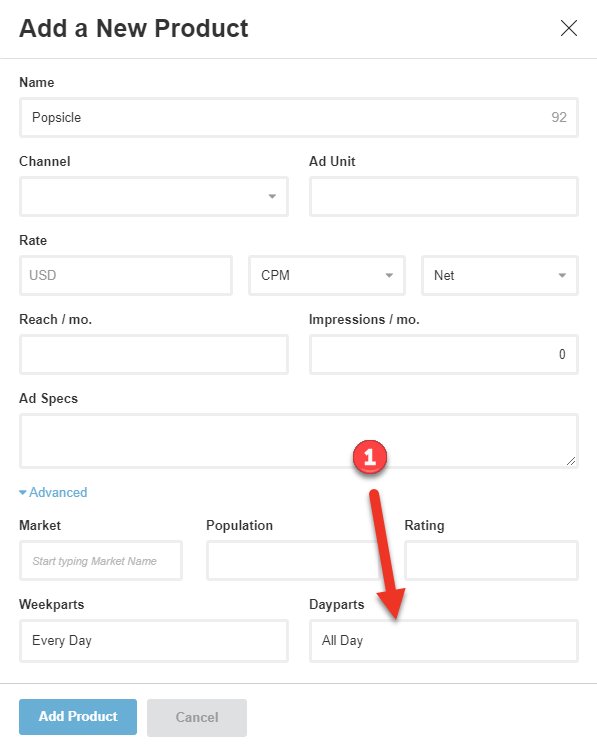
Task: Click inside the Ad Specs text area
Action: pyautogui.click(x=299, y=441)
